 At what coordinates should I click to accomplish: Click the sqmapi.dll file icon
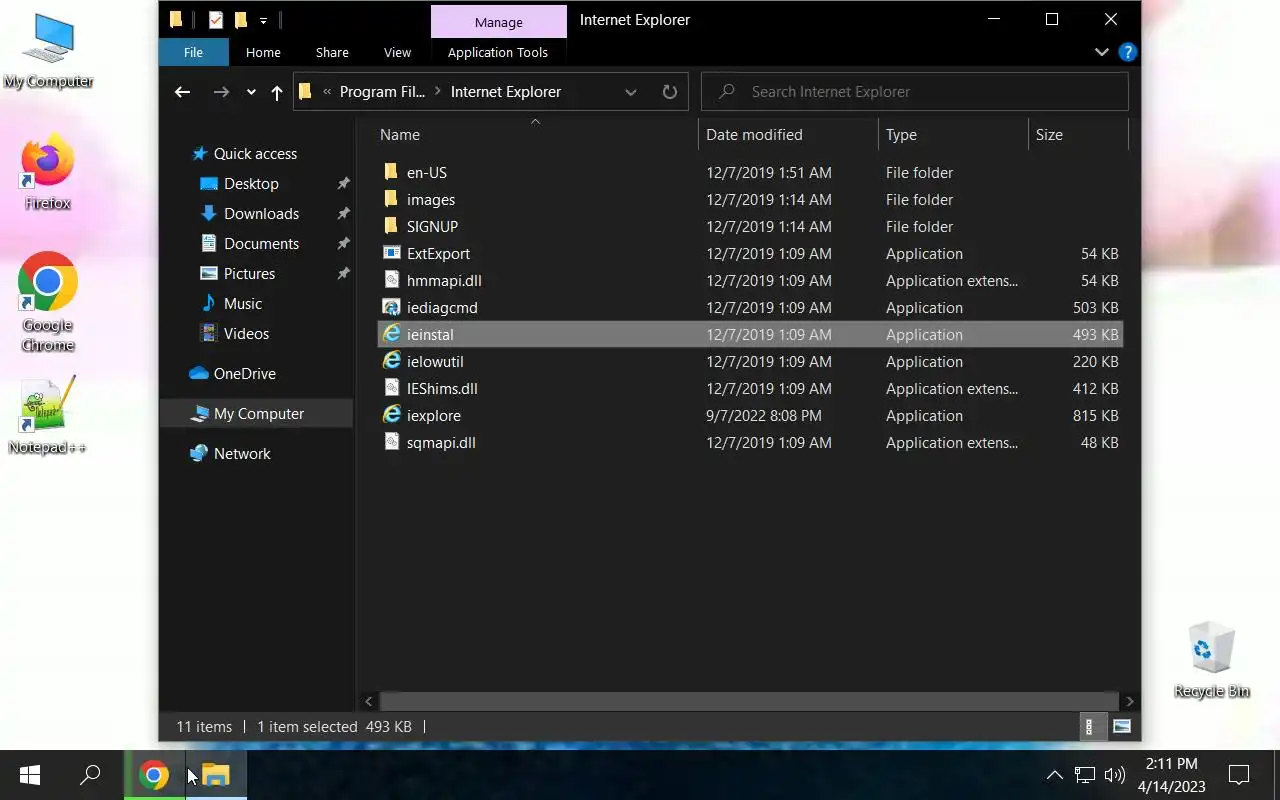point(391,442)
